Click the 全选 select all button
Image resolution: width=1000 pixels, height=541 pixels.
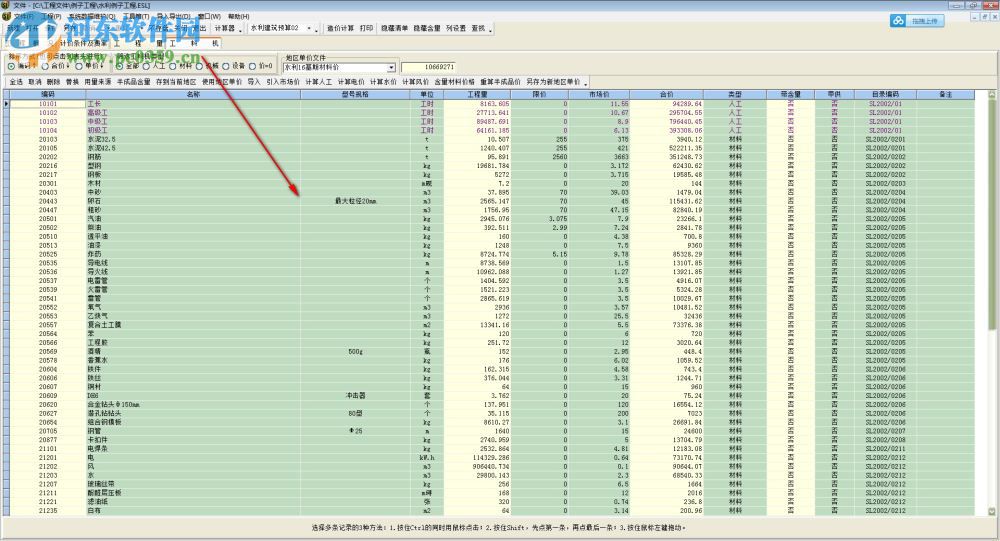point(16,81)
